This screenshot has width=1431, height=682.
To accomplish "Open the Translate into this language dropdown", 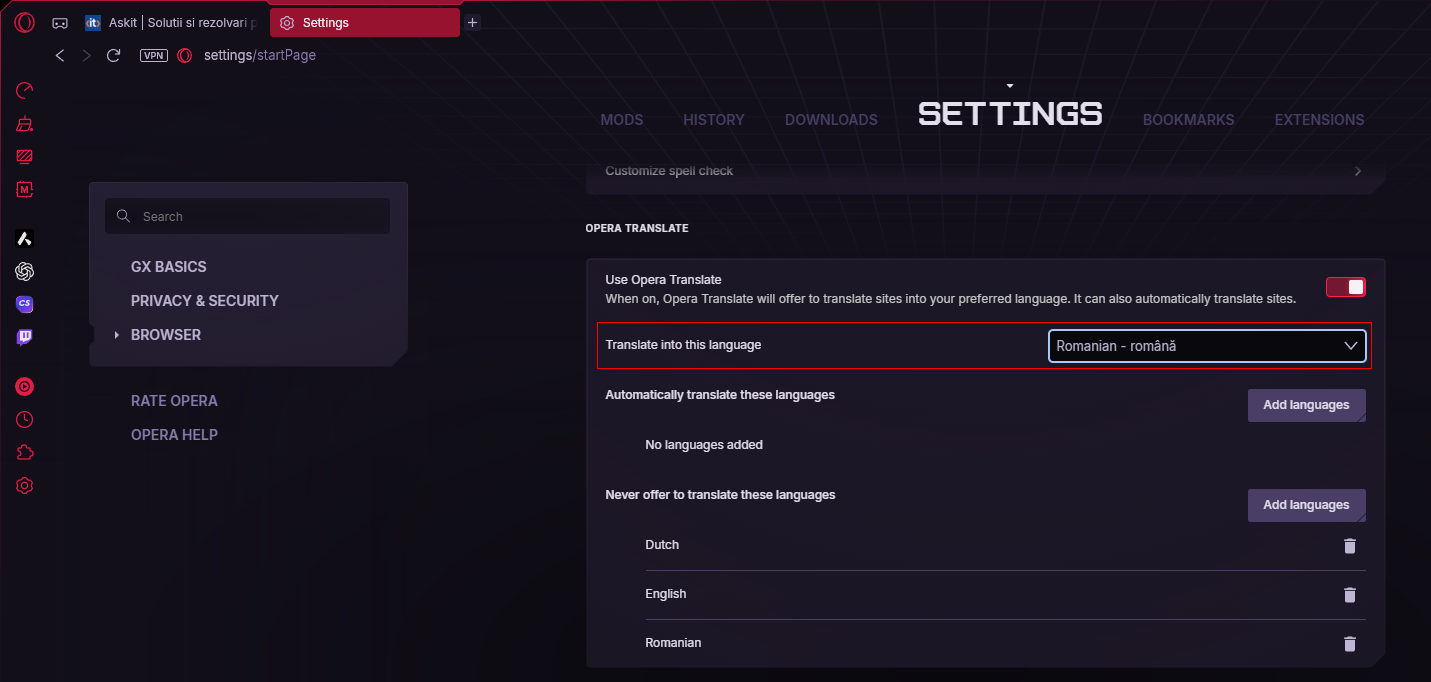I will [1206, 346].
